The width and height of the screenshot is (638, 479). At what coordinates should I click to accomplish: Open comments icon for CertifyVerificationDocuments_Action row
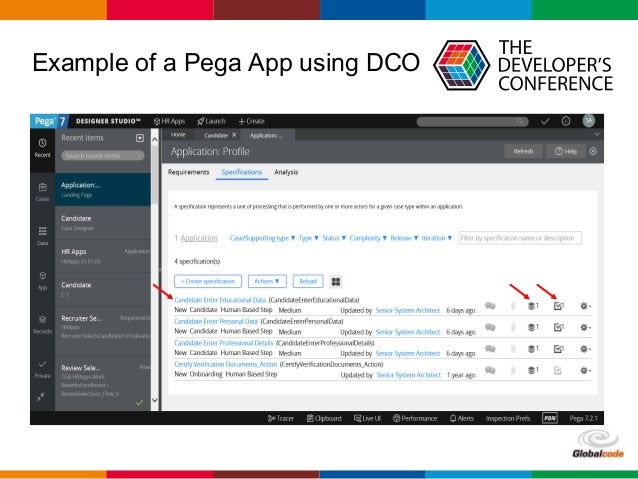(490, 370)
